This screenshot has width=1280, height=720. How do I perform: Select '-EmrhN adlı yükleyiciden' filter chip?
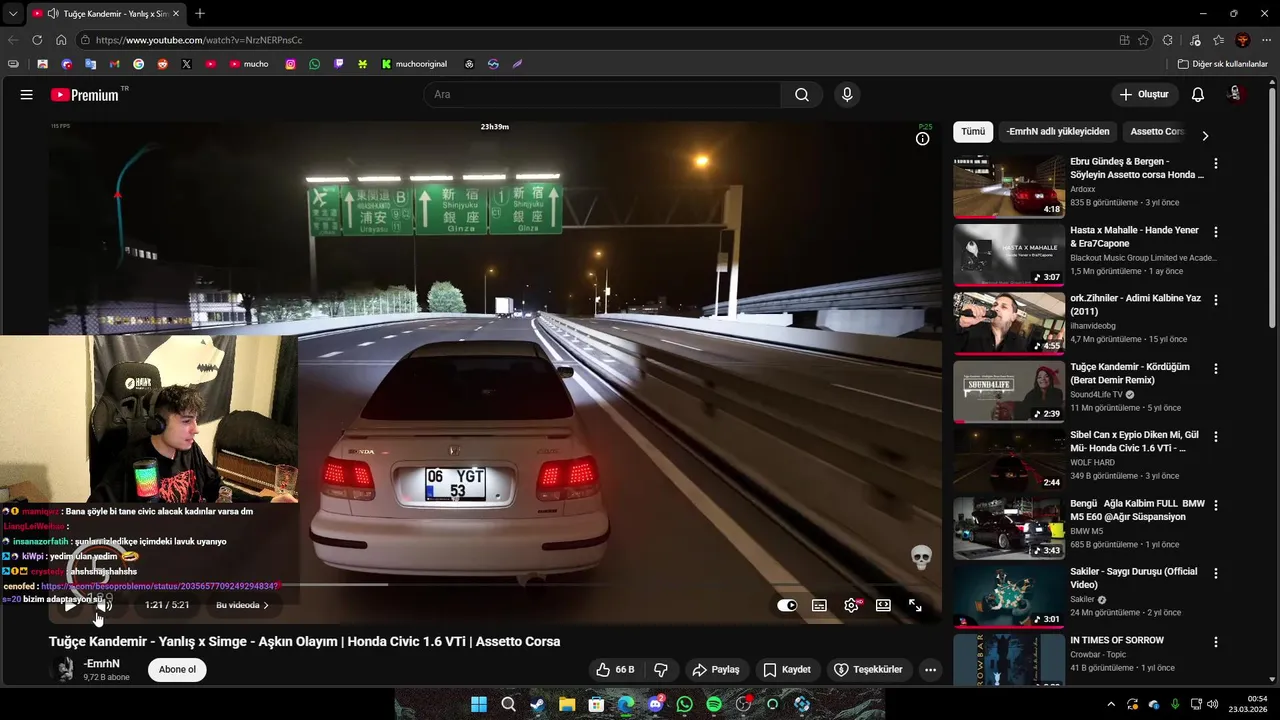click(x=1058, y=132)
